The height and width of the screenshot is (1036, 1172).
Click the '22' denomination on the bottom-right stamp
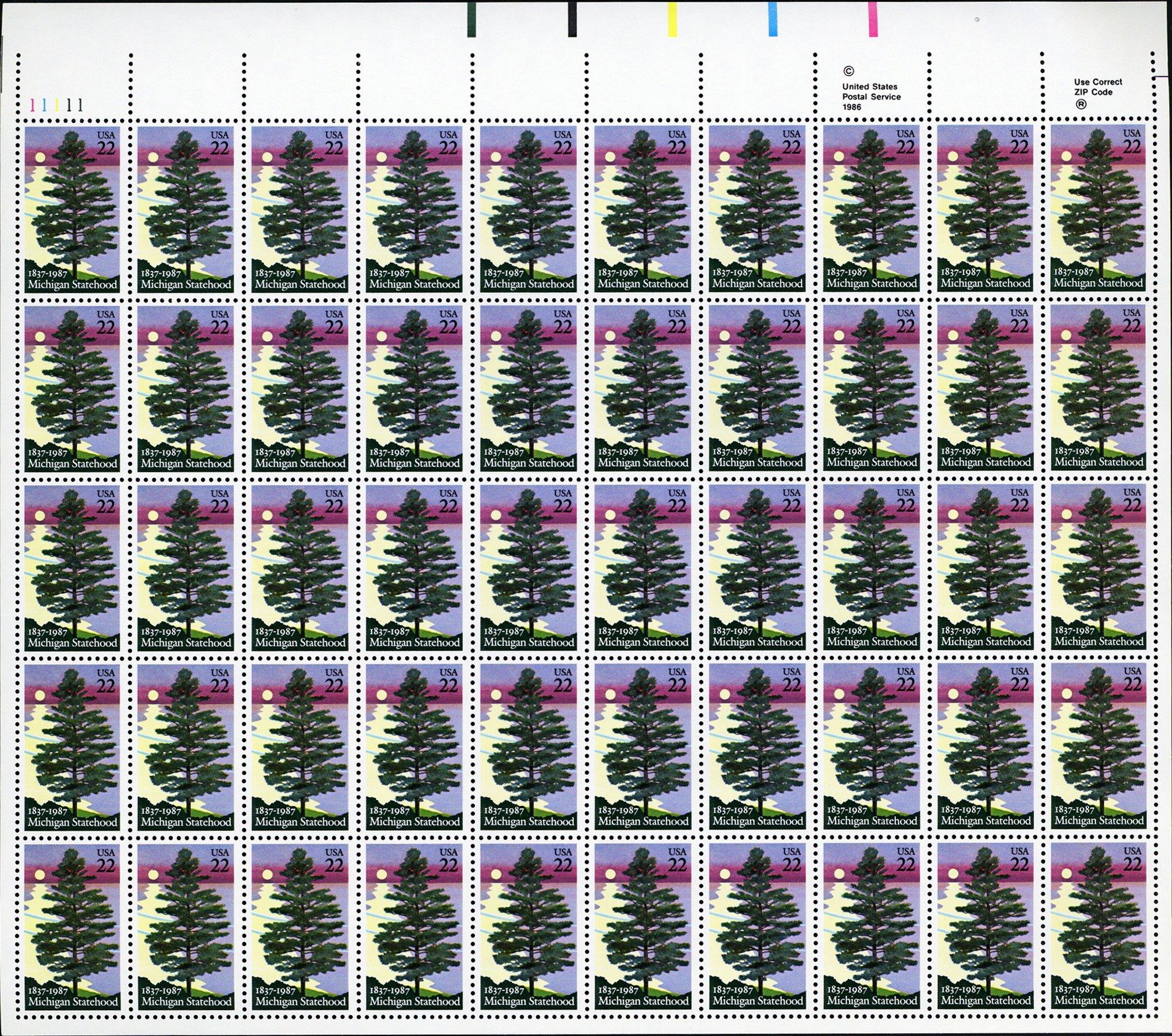click(x=1131, y=865)
